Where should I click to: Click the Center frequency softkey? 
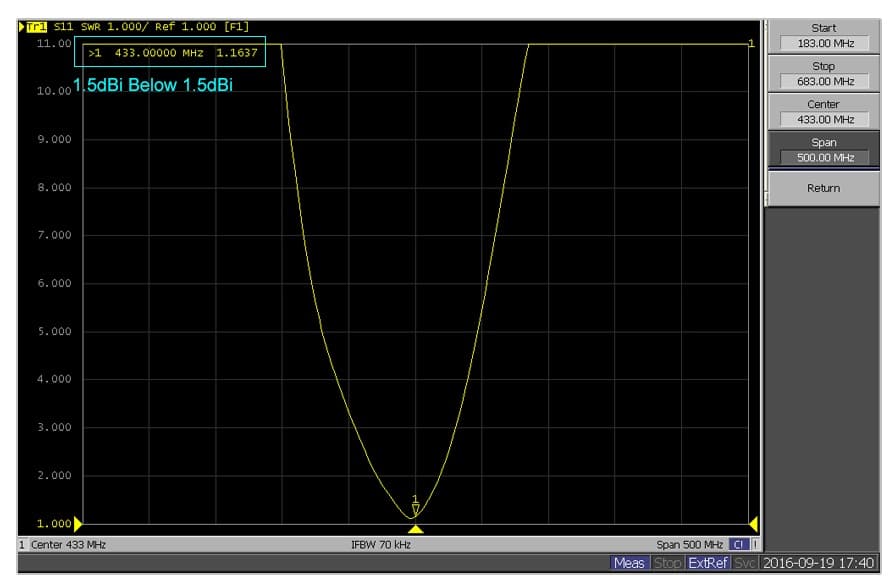823,112
